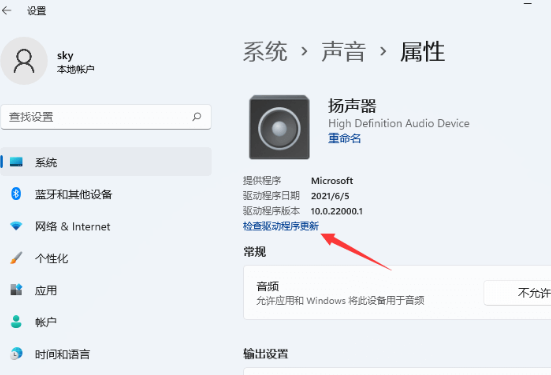Click the sky user avatar icon
The height and width of the screenshot is (375, 551).
click(24, 61)
